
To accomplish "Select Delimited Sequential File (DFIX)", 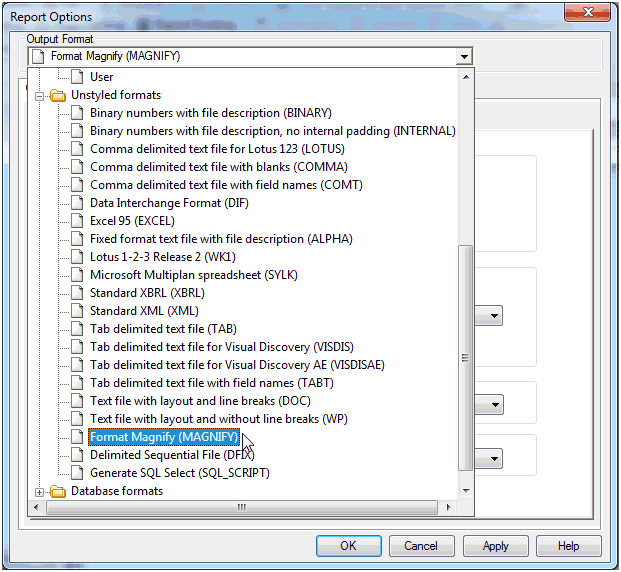I will tap(172, 455).
